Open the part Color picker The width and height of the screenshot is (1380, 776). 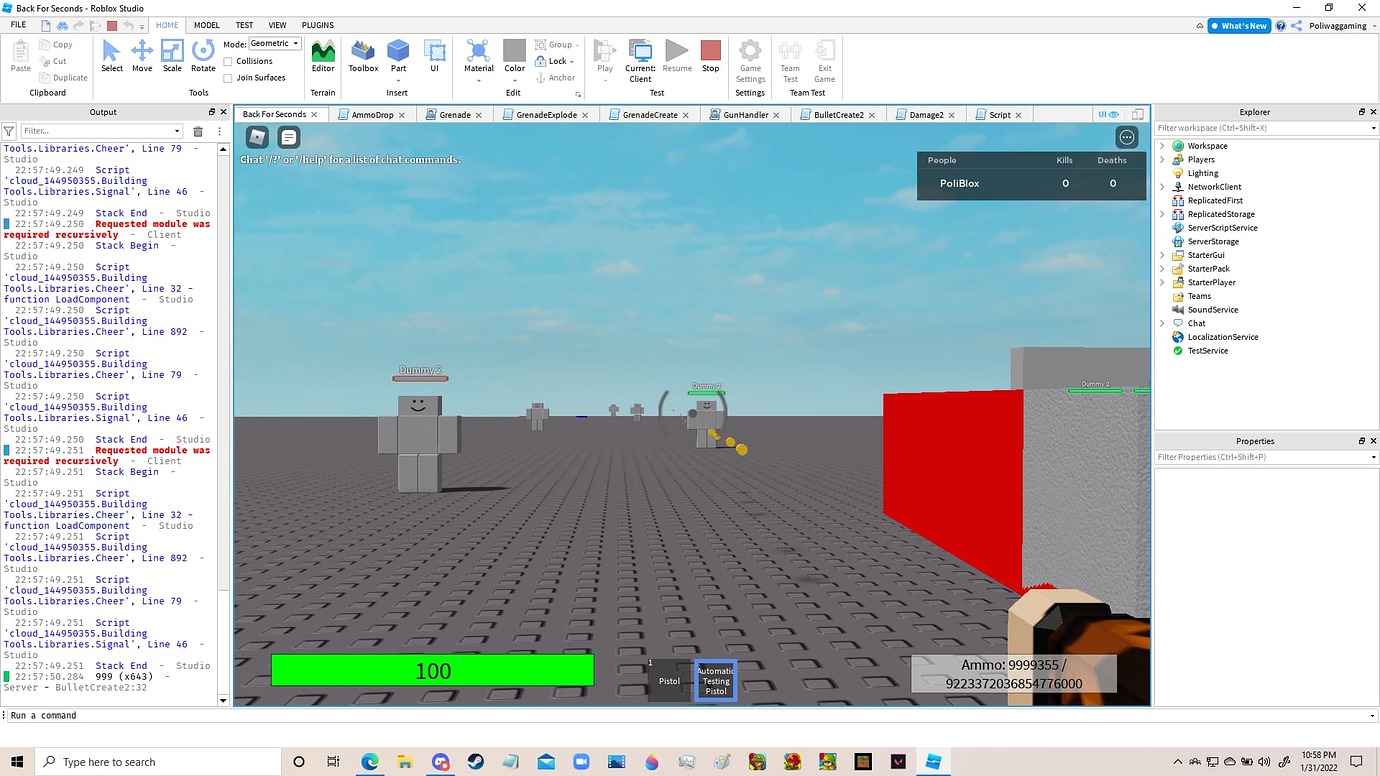coord(514,56)
